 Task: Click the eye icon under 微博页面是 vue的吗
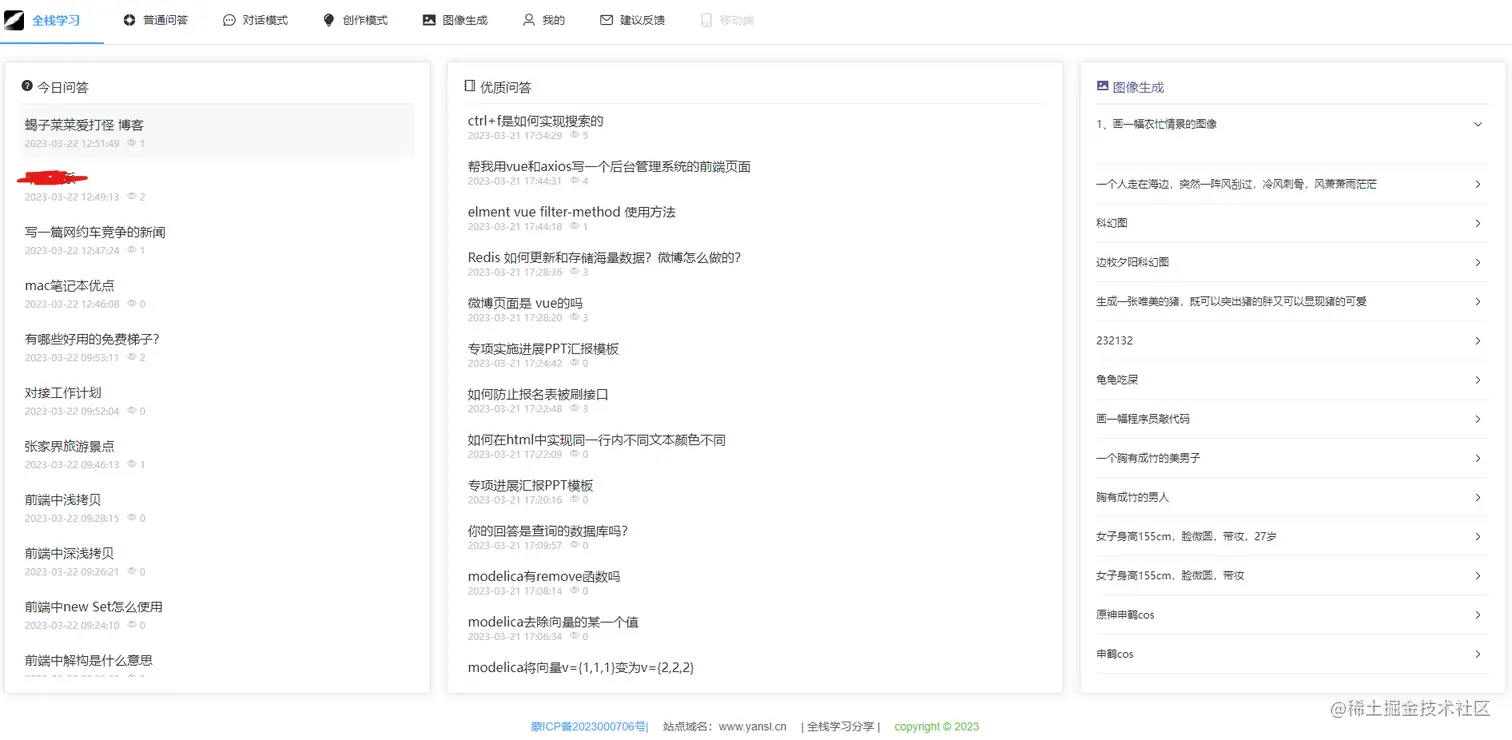click(x=575, y=317)
